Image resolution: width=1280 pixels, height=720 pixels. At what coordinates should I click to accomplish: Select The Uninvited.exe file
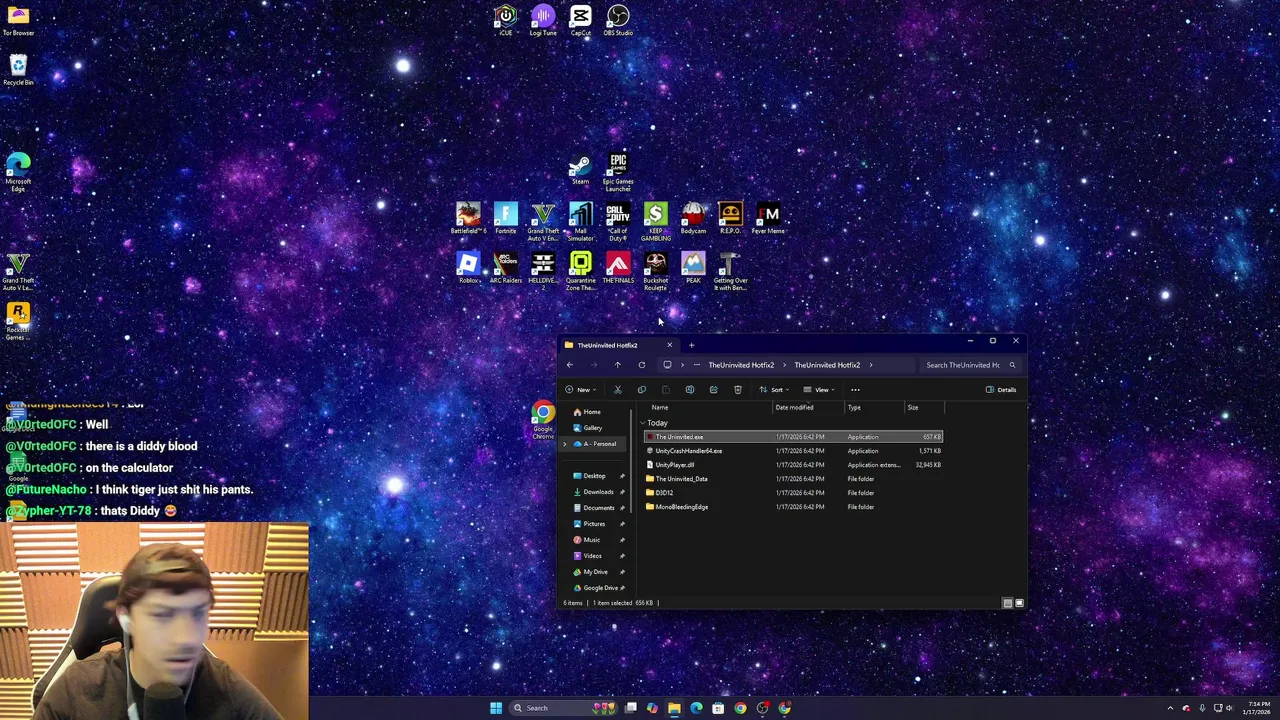coord(793,437)
